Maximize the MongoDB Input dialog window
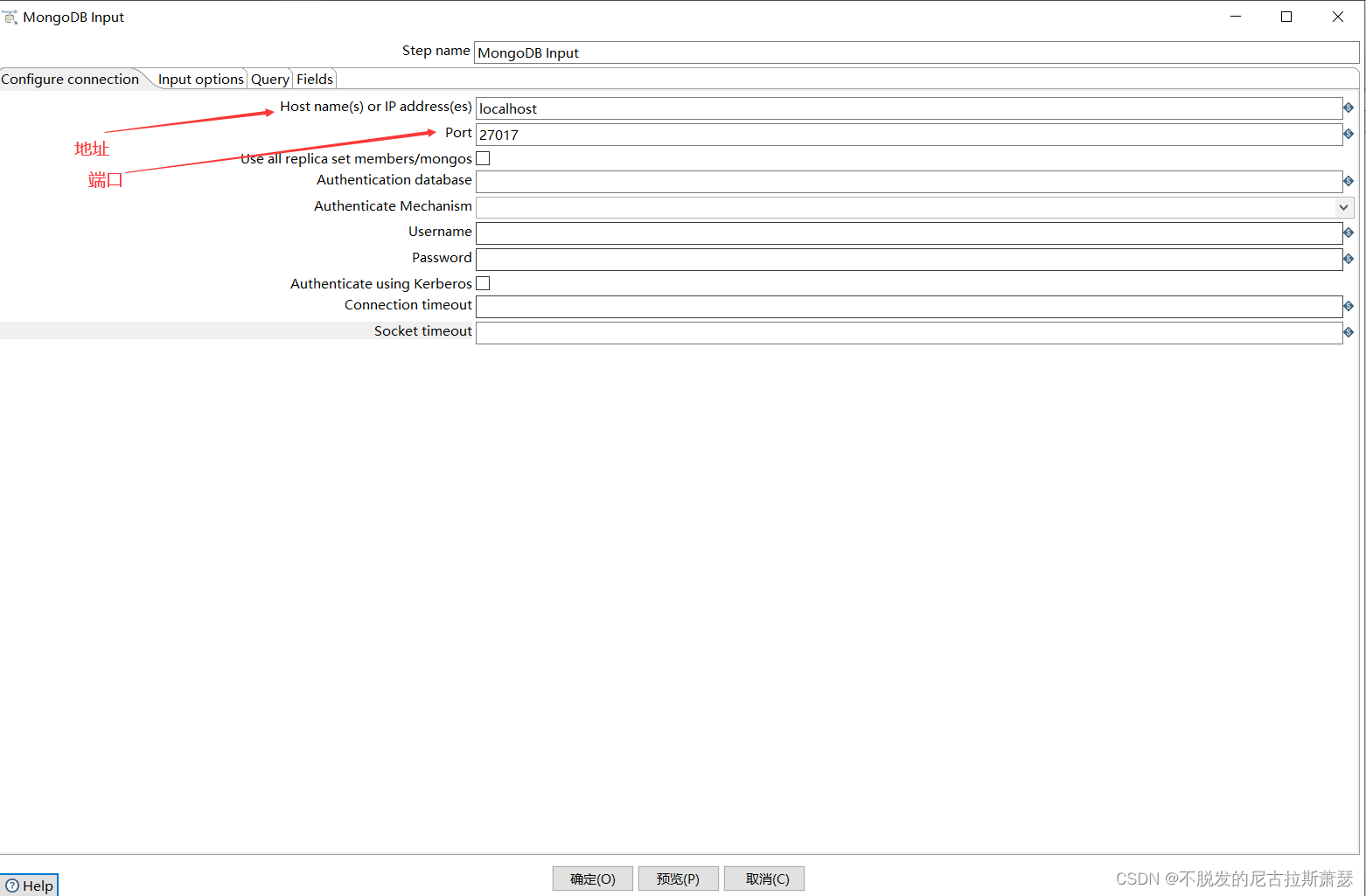This screenshot has height=896, width=1366. click(1286, 17)
